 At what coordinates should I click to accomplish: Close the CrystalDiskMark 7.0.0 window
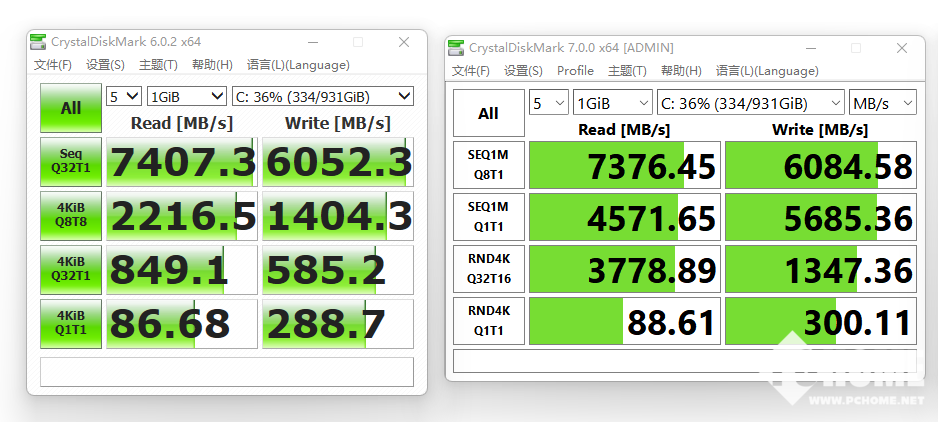pos(902,48)
